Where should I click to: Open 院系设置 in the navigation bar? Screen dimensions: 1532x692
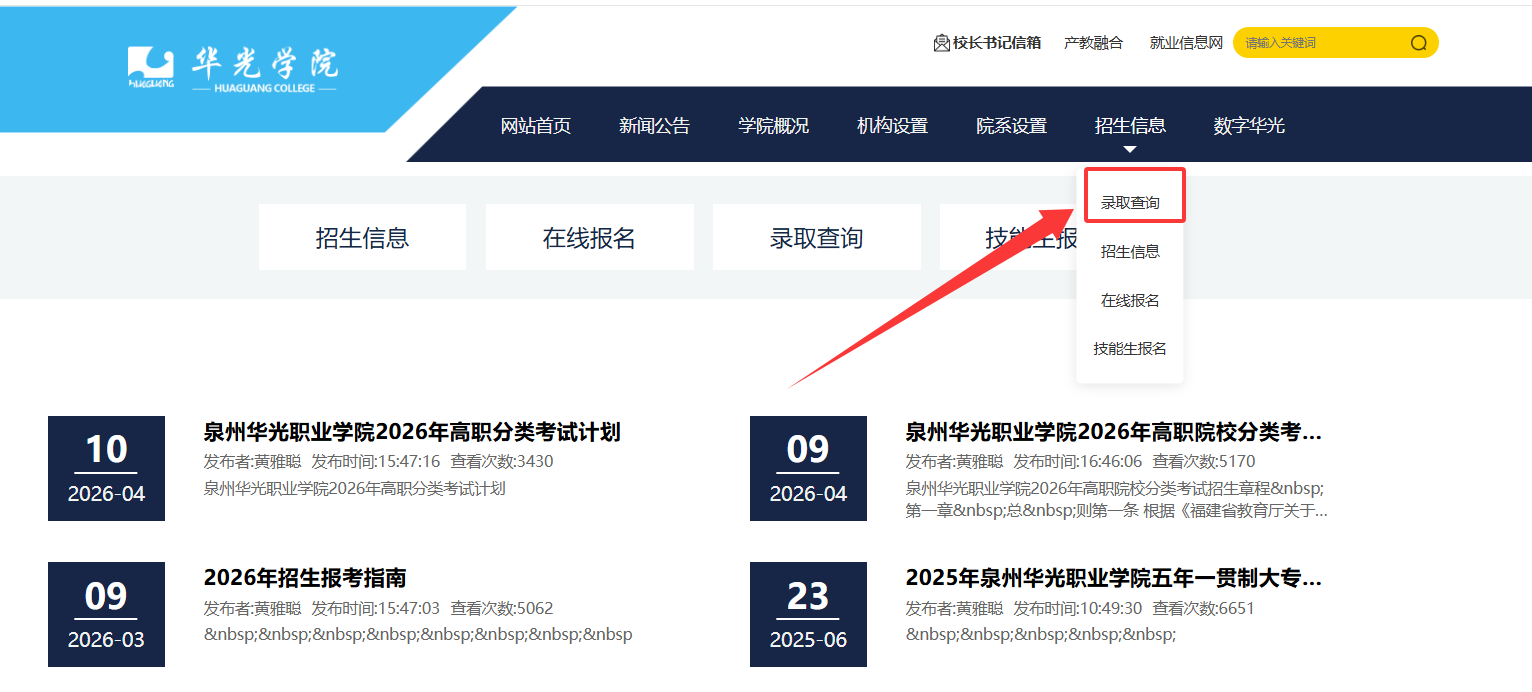tap(1011, 126)
